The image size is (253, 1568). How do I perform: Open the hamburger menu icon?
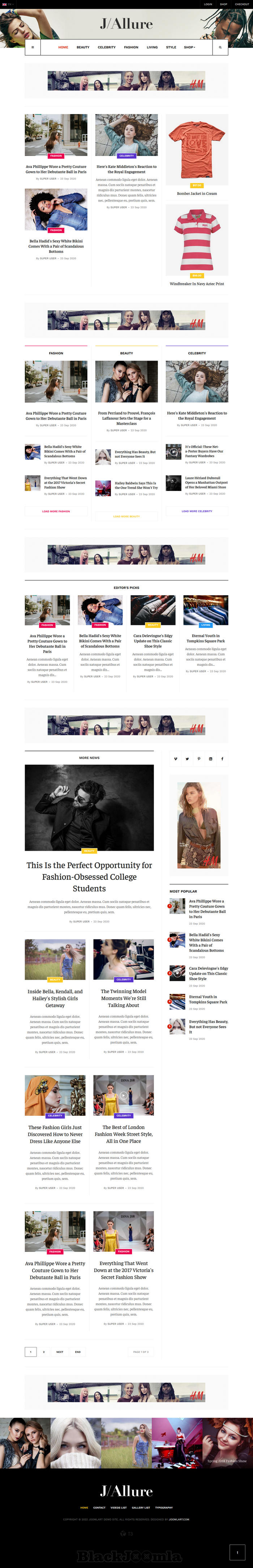(x=33, y=47)
